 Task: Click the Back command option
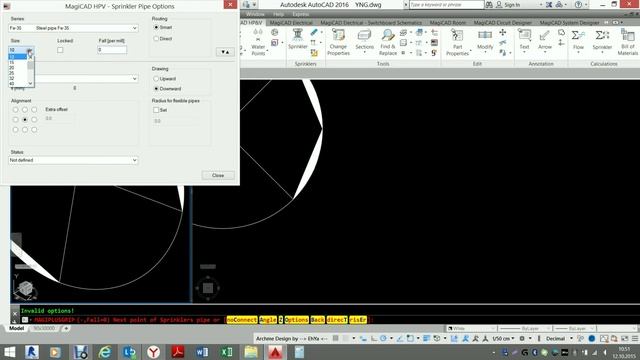317,320
